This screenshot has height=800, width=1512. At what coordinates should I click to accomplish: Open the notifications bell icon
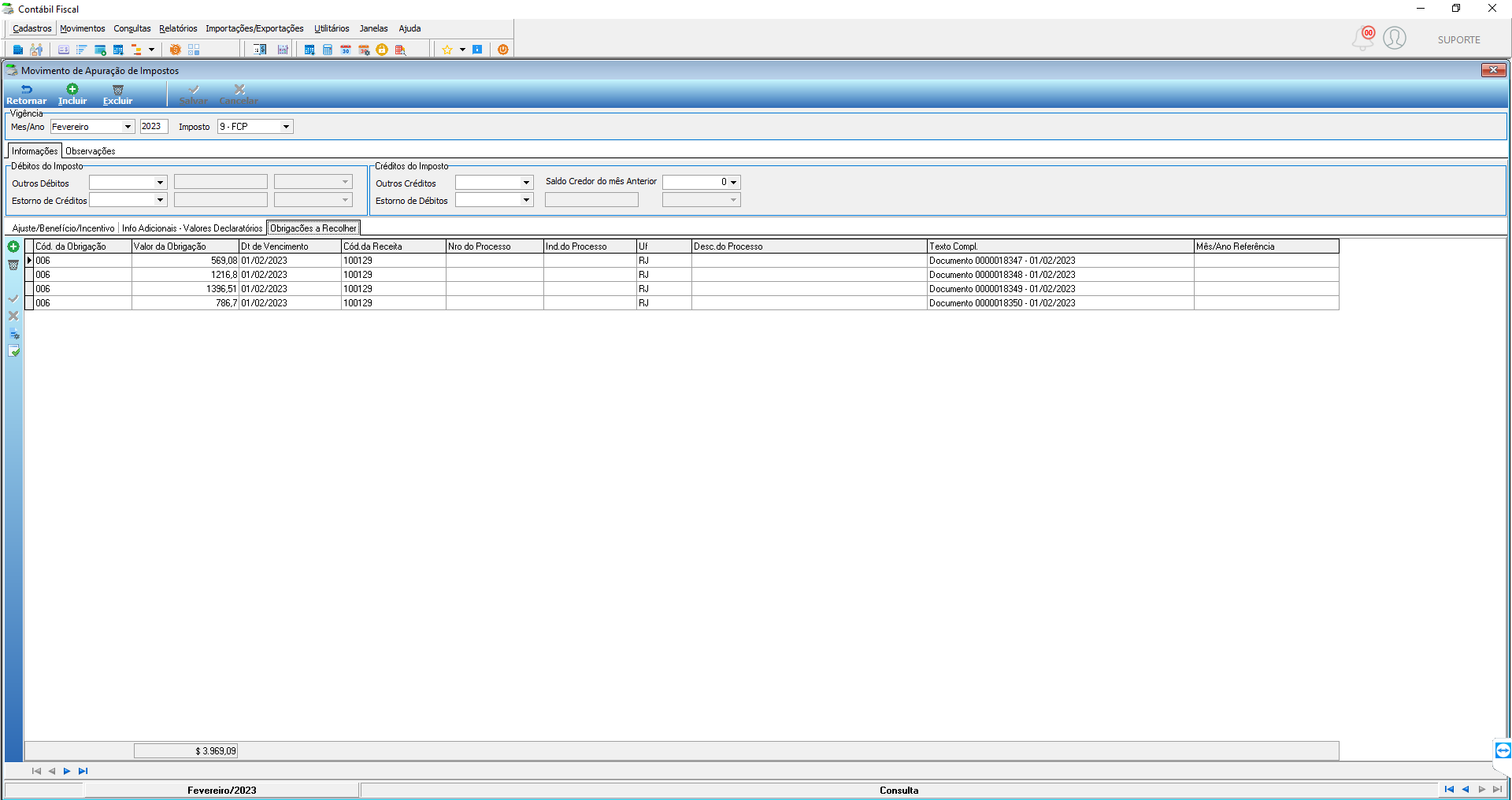(x=1363, y=38)
